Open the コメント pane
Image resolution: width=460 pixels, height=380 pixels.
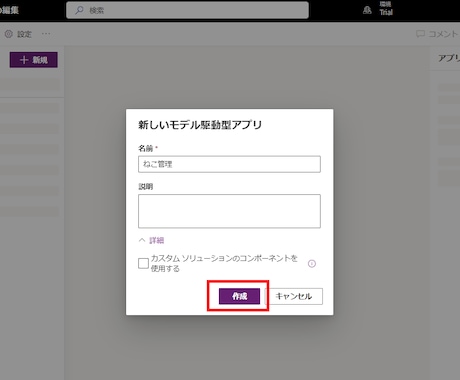click(437, 34)
